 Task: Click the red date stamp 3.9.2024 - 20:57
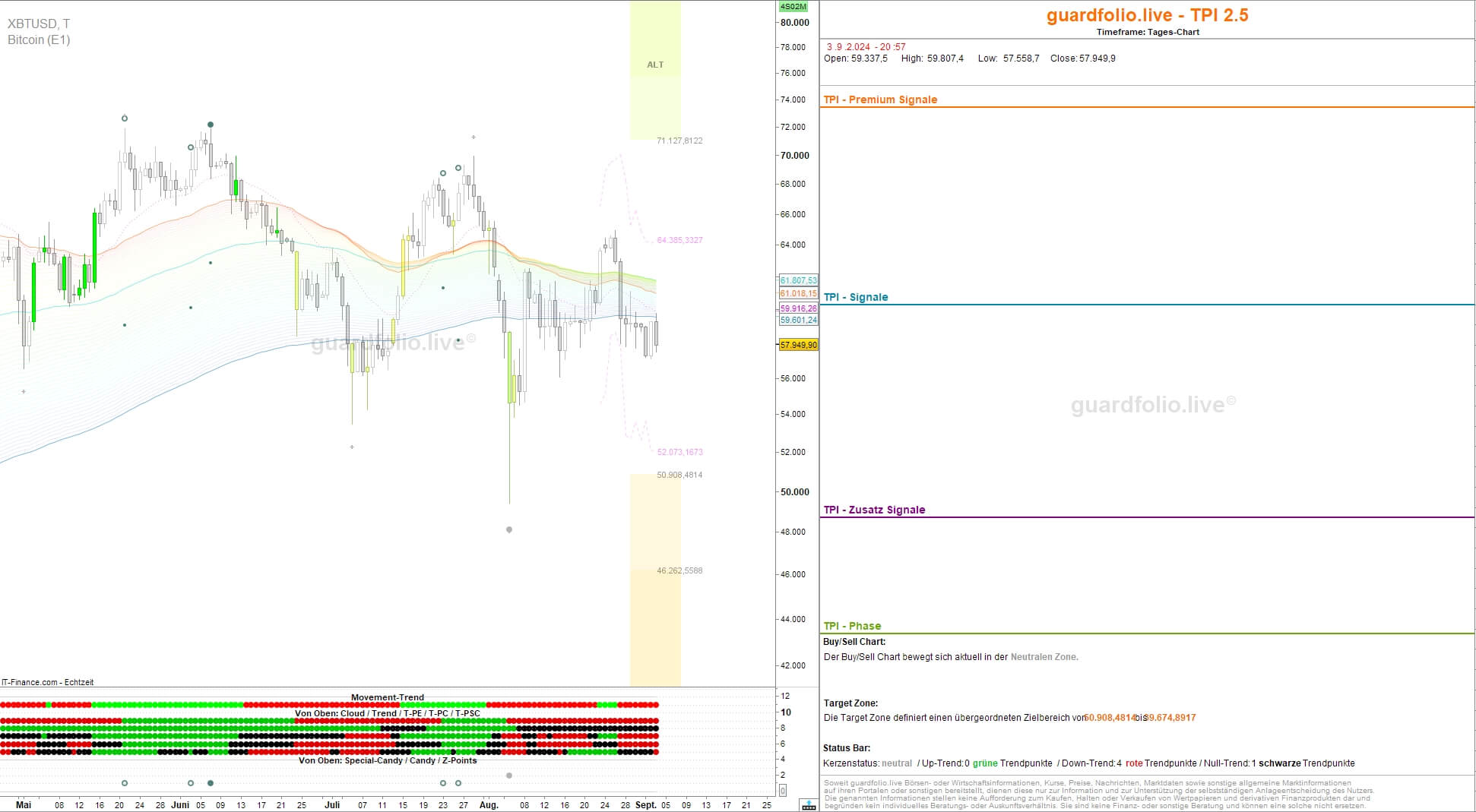866,47
